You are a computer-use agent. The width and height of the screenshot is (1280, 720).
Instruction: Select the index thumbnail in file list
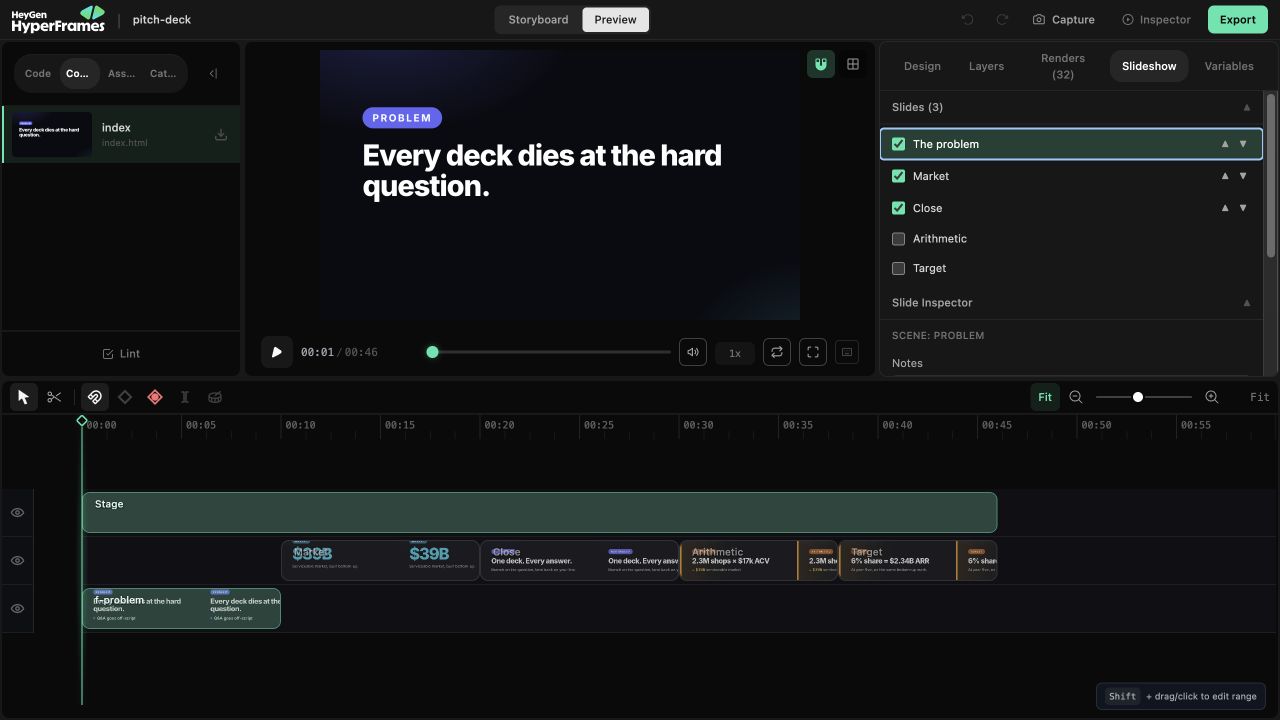52,135
